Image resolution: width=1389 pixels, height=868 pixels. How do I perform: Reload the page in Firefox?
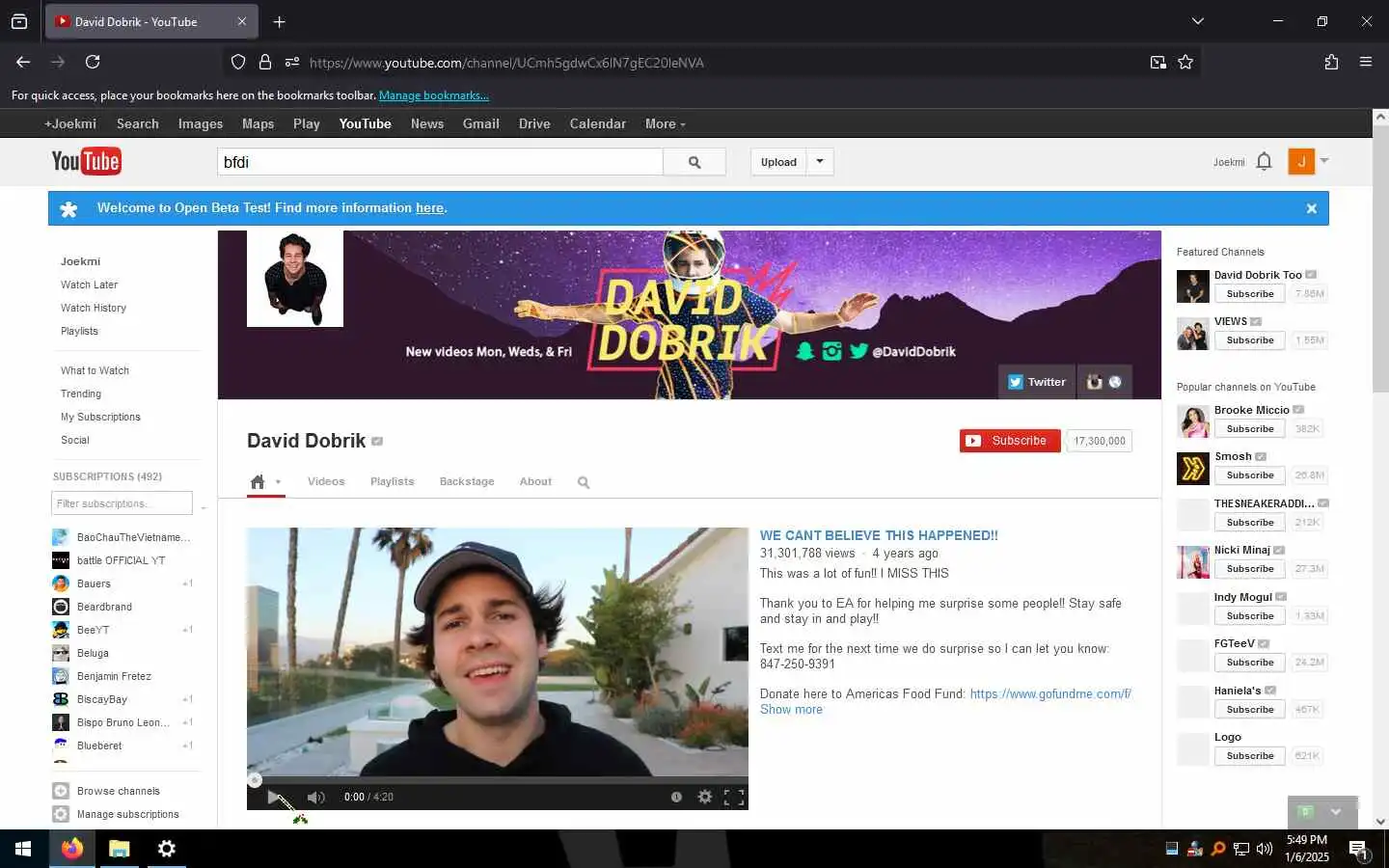pyautogui.click(x=93, y=62)
